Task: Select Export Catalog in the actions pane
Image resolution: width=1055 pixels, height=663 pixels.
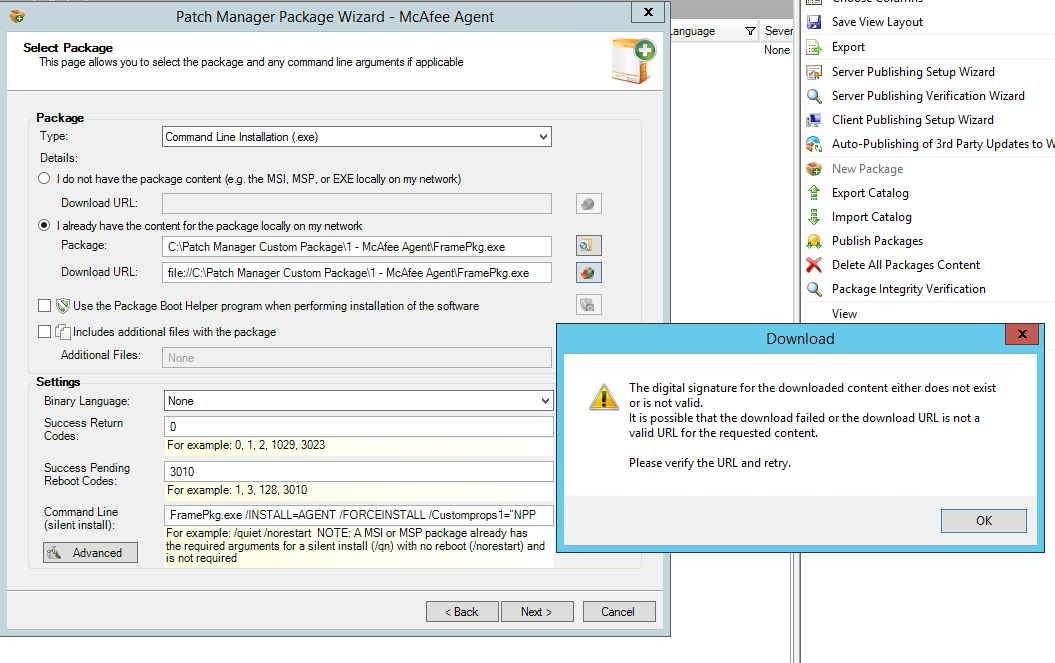Action: [x=870, y=193]
